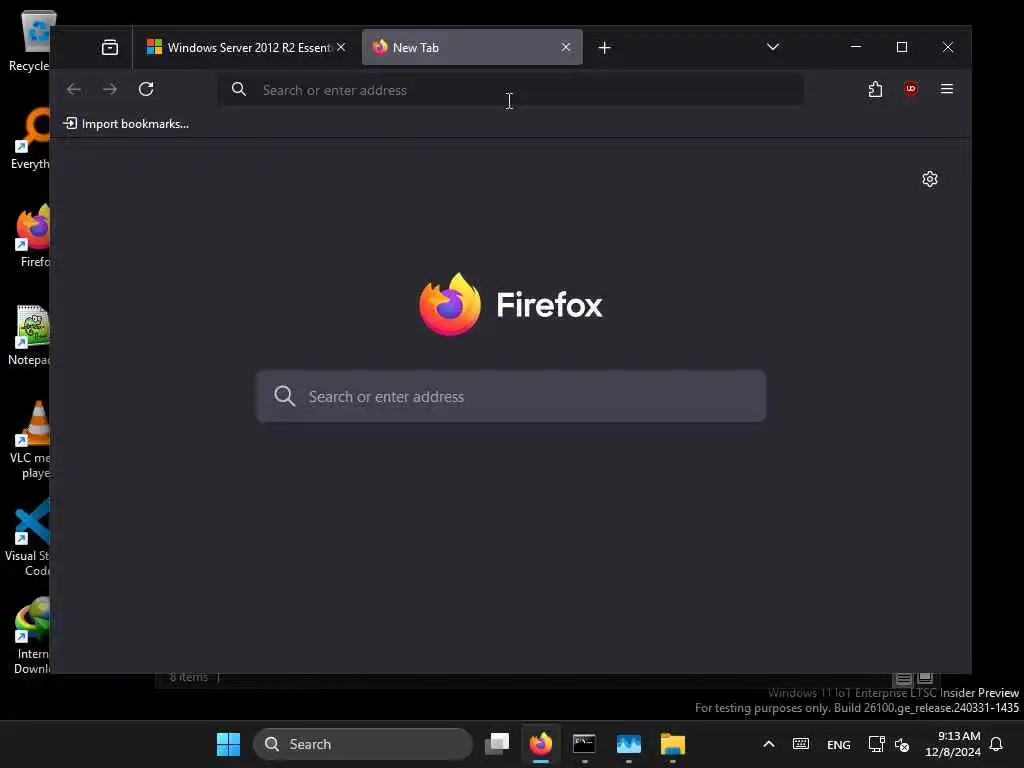The height and width of the screenshot is (768, 1024).
Task: Switch to details view in background Explorer
Action: click(903, 679)
